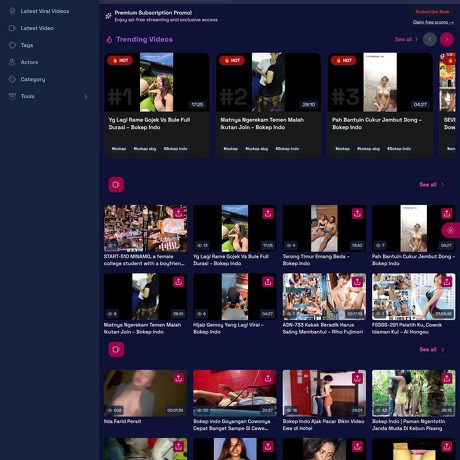Click share icon on ADN-733 video
The width and height of the screenshot is (460, 460).
[357, 282]
